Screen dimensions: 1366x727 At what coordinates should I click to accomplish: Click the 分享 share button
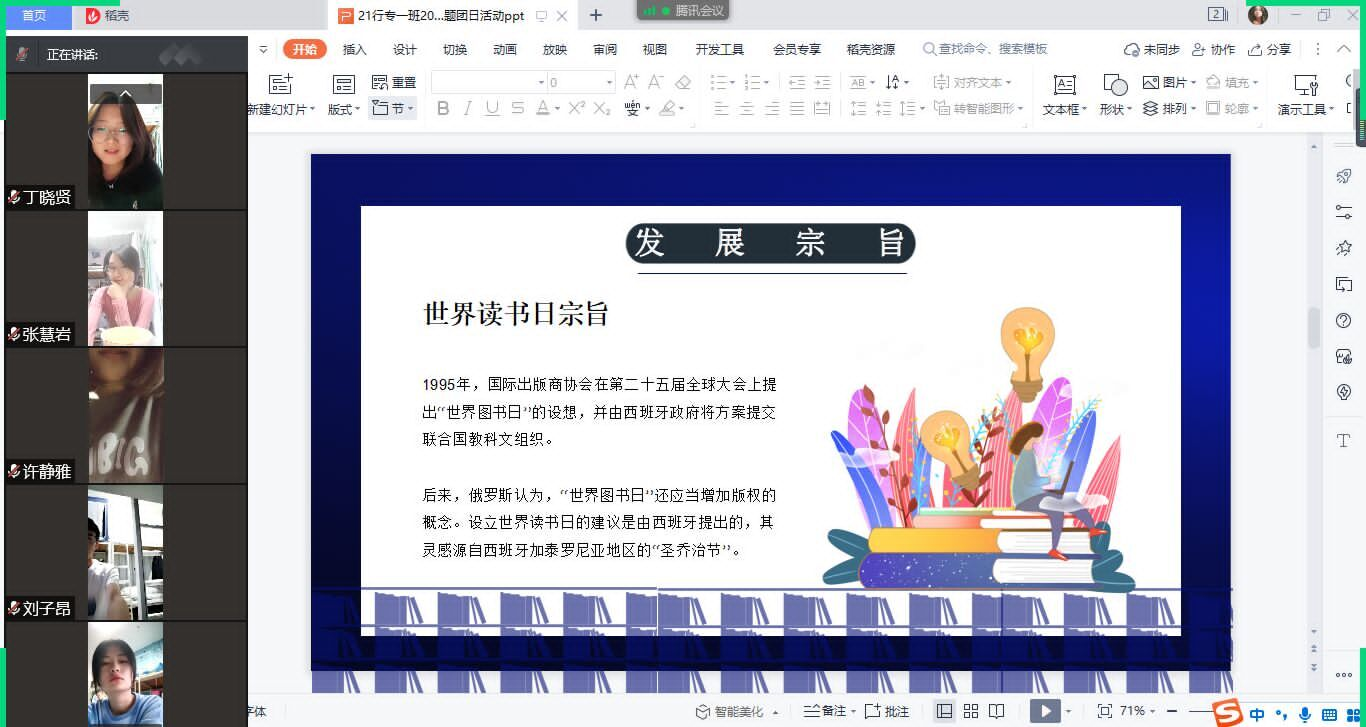[x=1270, y=49]
